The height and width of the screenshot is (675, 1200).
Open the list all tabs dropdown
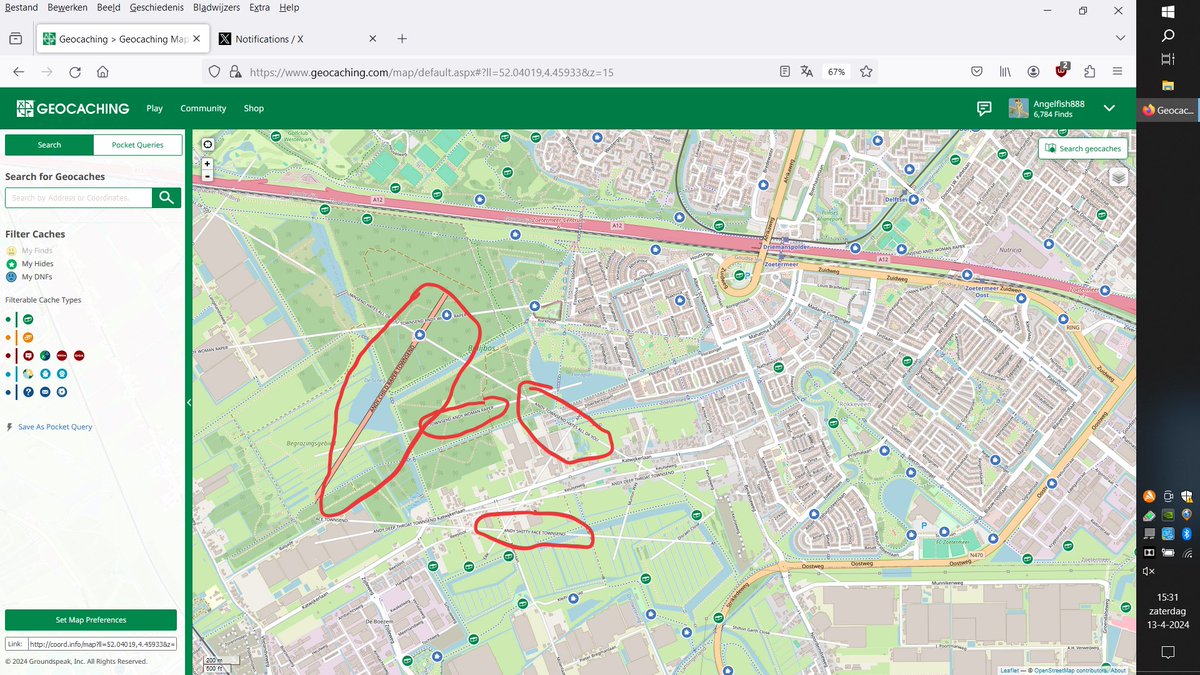point(1119,39)
